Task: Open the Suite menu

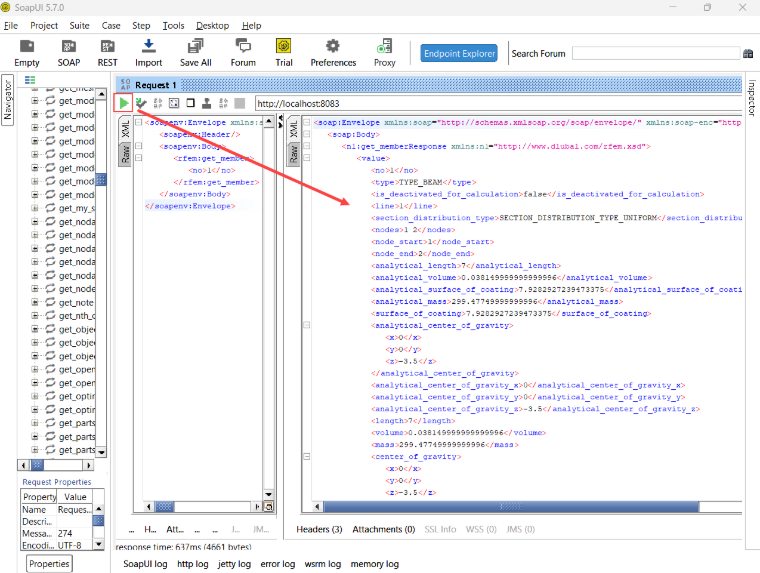Action: [79, 26]
